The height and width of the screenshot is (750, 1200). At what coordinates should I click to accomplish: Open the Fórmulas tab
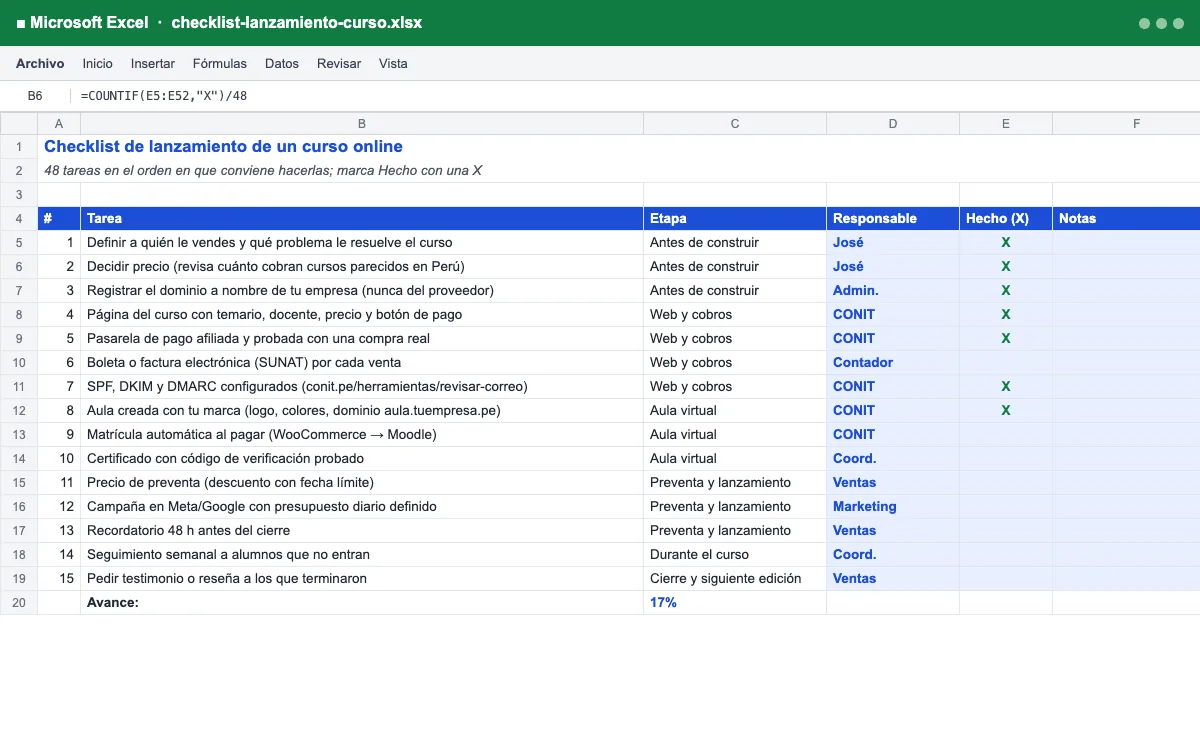pyautogui.click(x=219, y=63)
